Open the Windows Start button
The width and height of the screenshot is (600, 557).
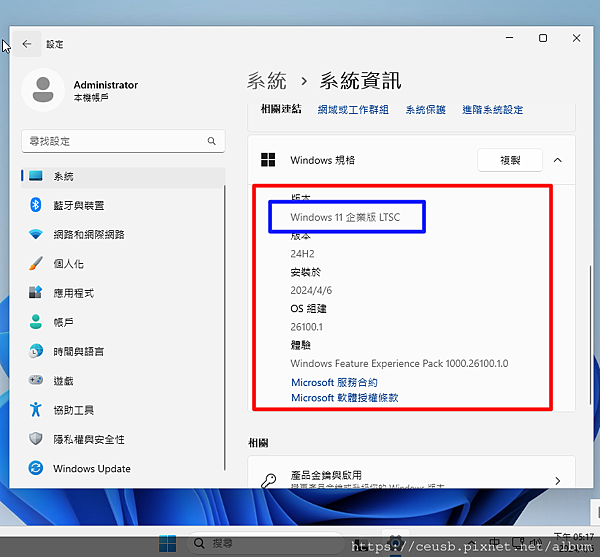167,544
